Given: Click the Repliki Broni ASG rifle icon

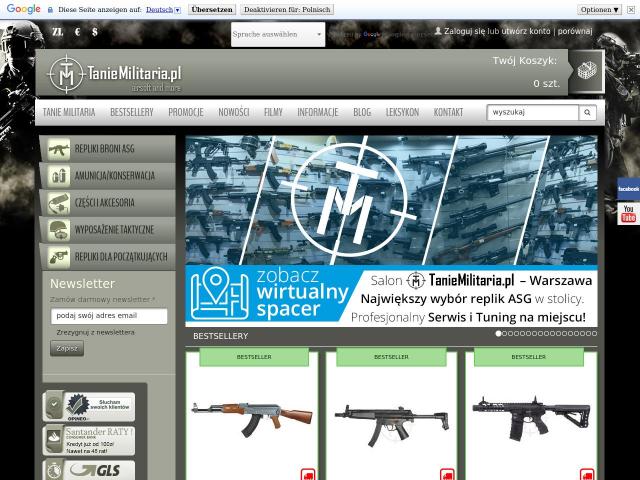Looking at the screenshot, I should (x=59, y=149).
